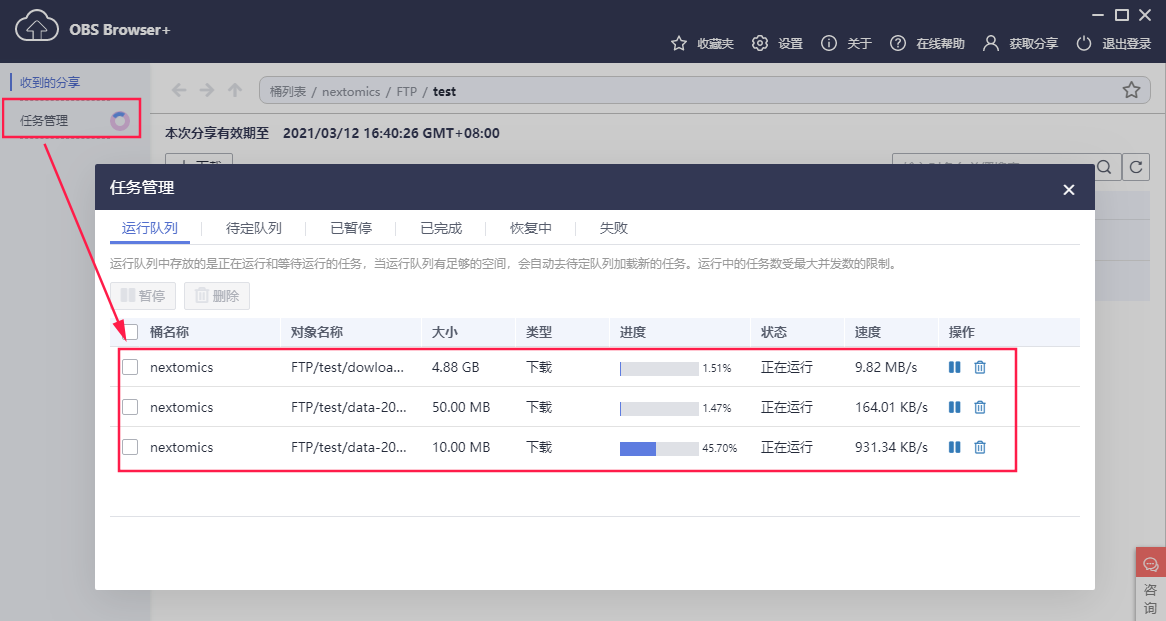Pause the 50.00 MB download task

pos(955,408)
